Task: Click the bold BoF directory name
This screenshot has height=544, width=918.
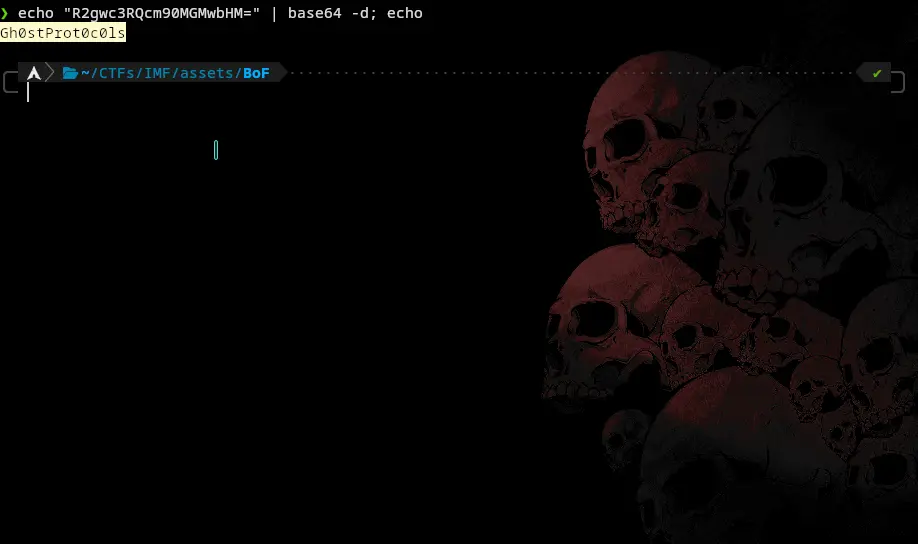Action: pyautogui.click(x=256, y=73)
